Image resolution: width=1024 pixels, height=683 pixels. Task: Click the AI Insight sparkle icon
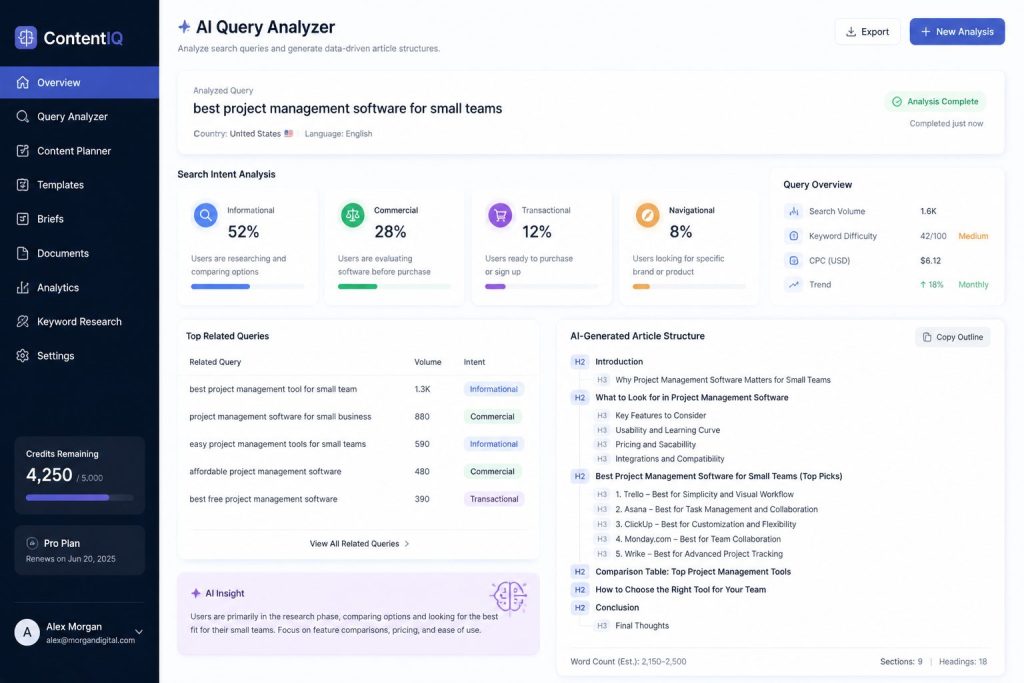[195, 593]
